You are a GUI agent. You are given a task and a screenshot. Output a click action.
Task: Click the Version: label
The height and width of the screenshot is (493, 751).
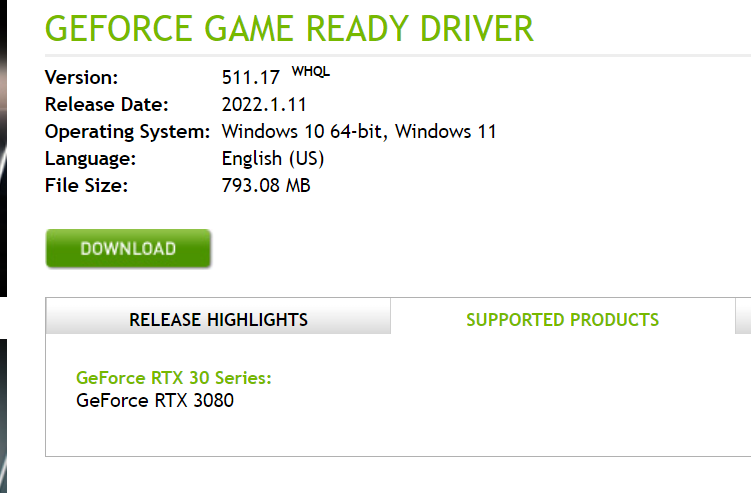pyautogui.click(x=81, y=78)
